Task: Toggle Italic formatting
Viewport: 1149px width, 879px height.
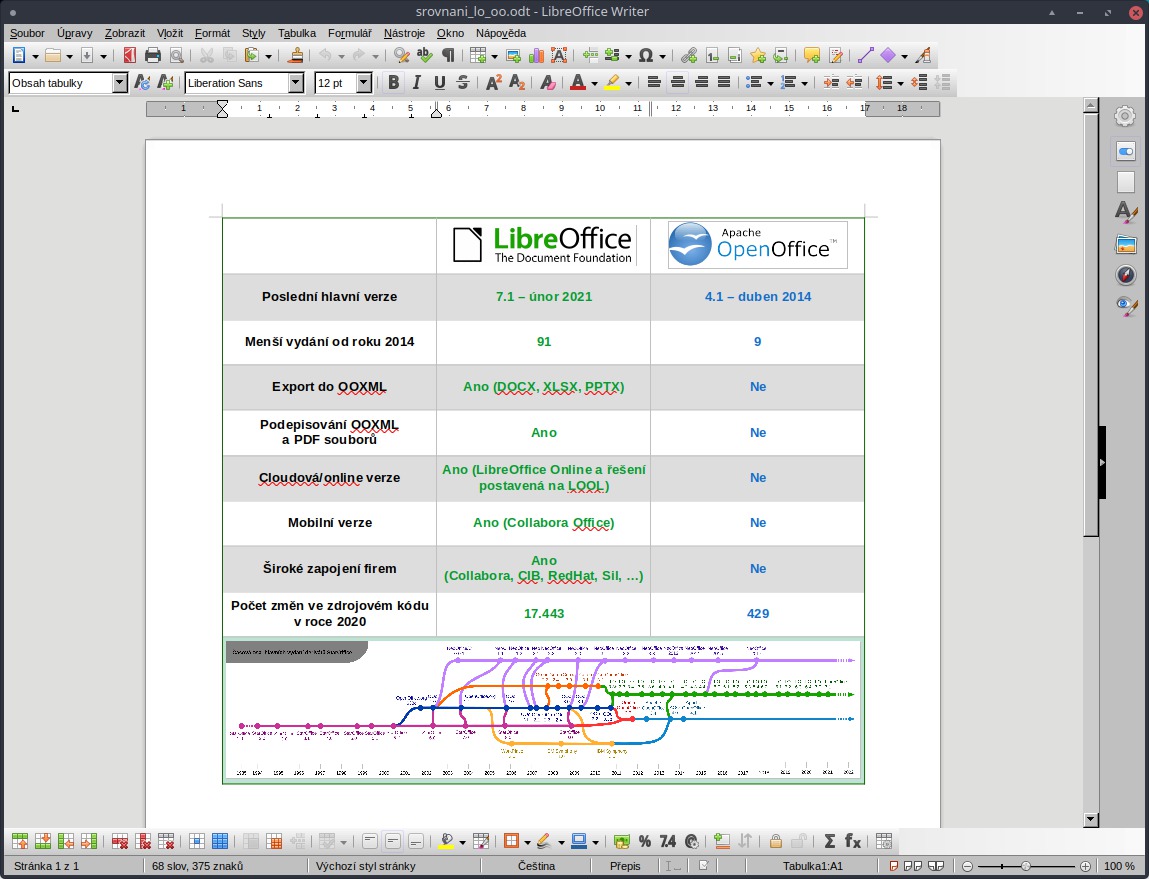Action: pos(416,83)
